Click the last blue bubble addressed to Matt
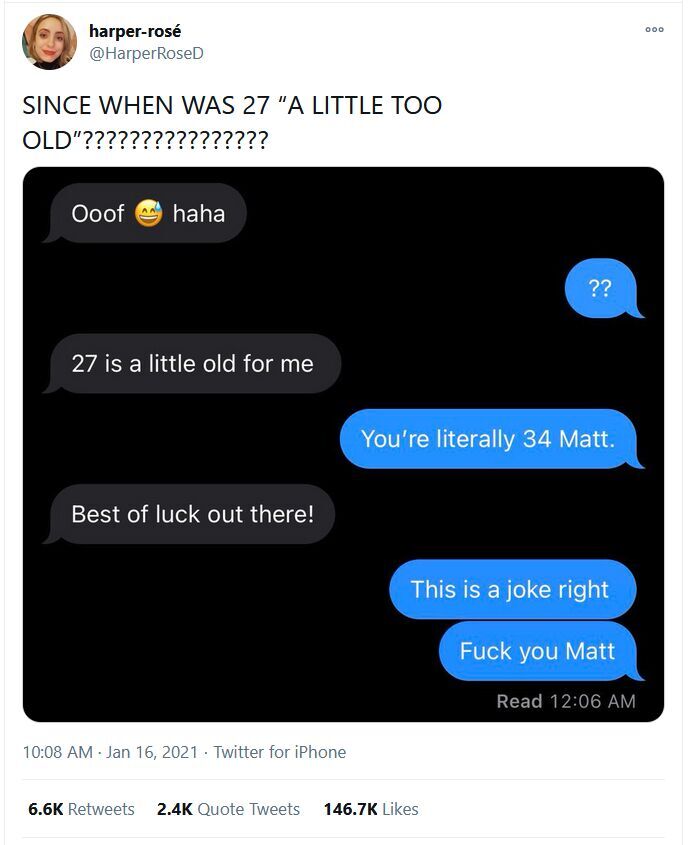 click(541, 651)
